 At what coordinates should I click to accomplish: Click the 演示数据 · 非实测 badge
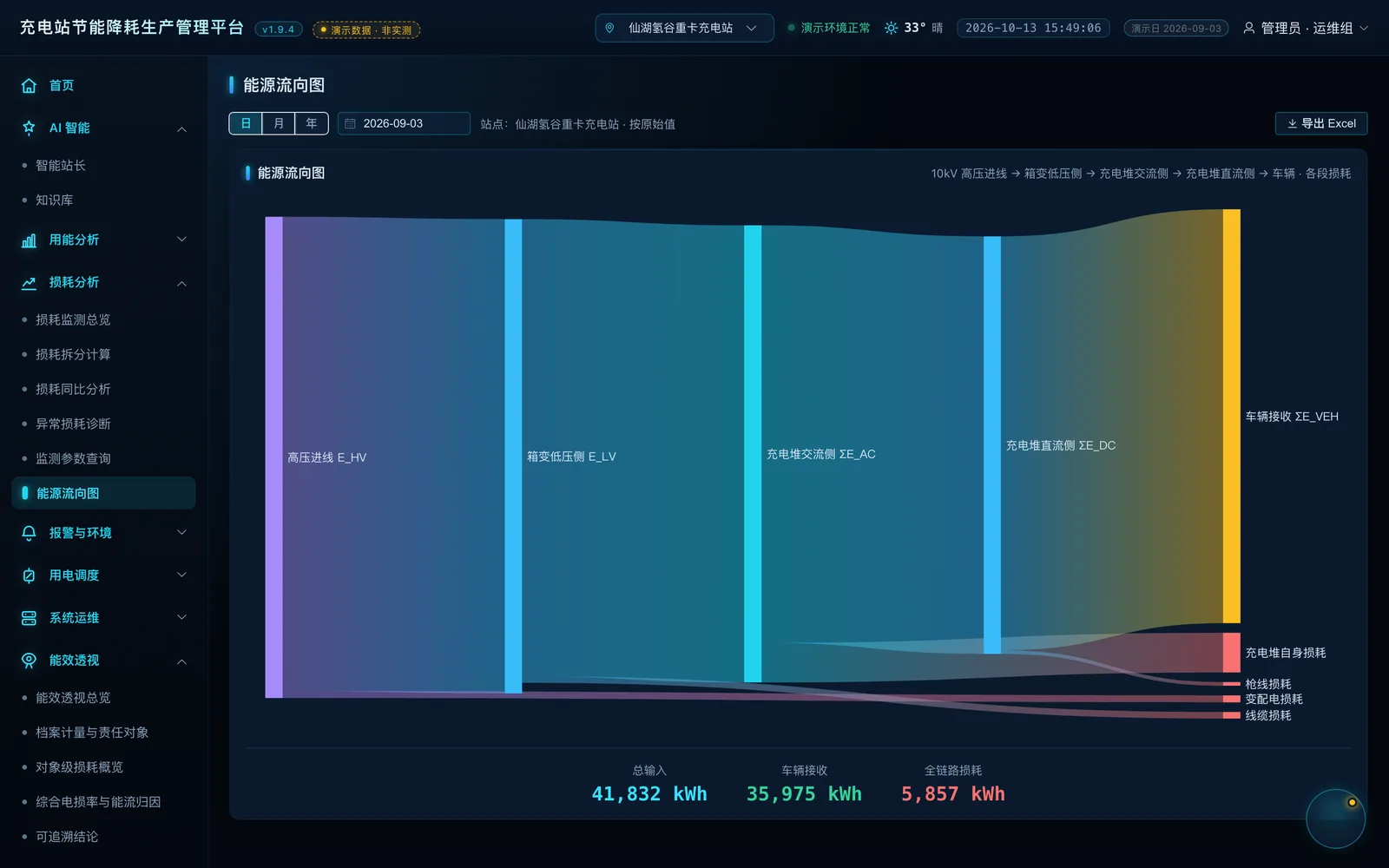(x=366, y=30)
